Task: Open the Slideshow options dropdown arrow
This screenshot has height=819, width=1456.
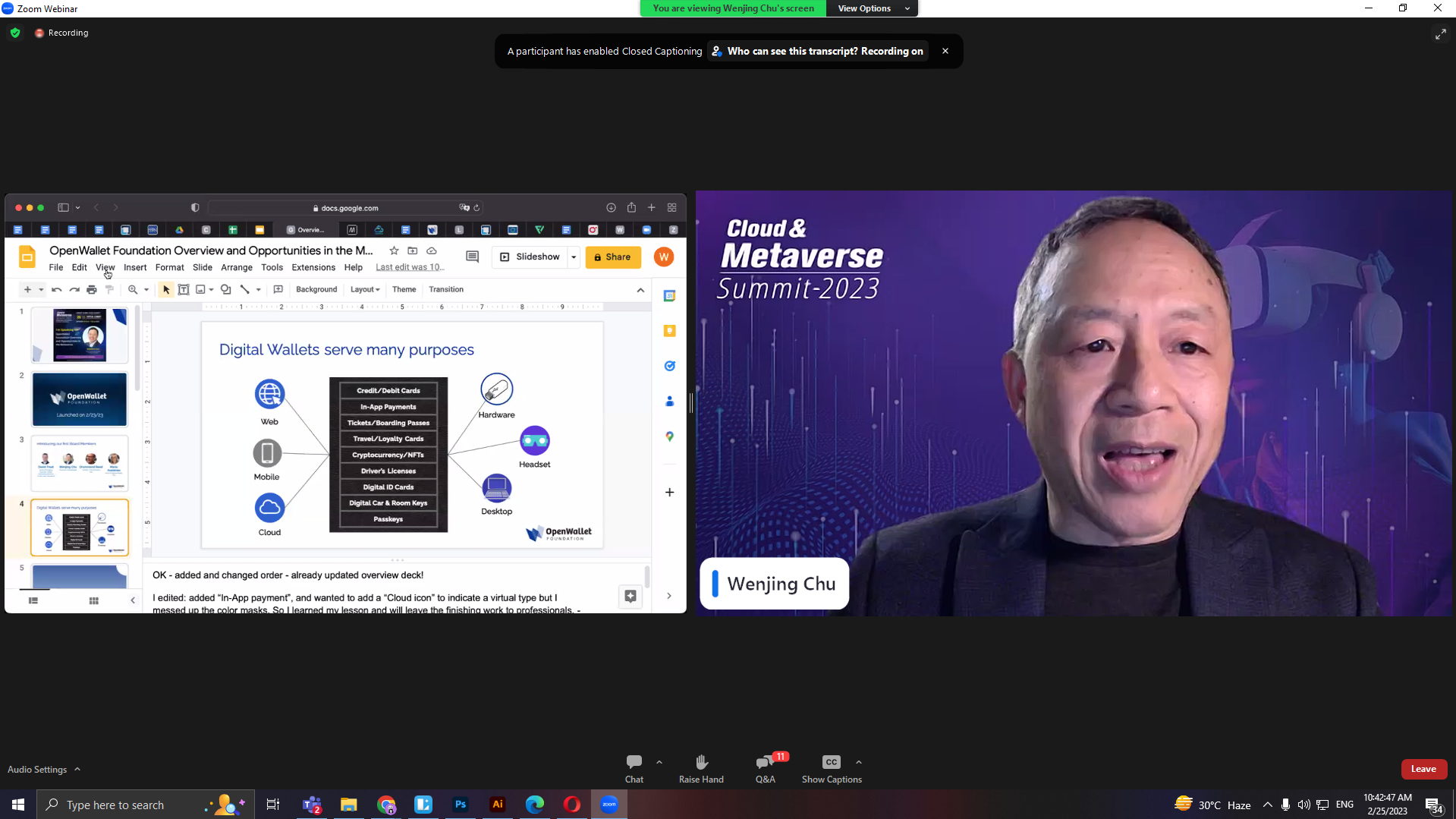Action: [574, 257]
